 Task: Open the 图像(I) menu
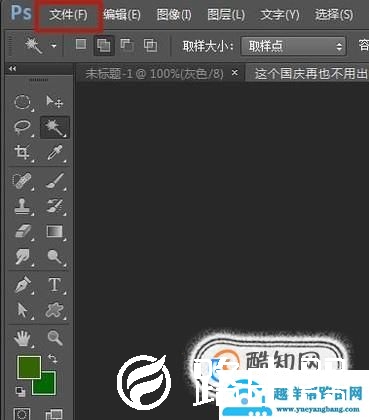(x=174, y=15)
